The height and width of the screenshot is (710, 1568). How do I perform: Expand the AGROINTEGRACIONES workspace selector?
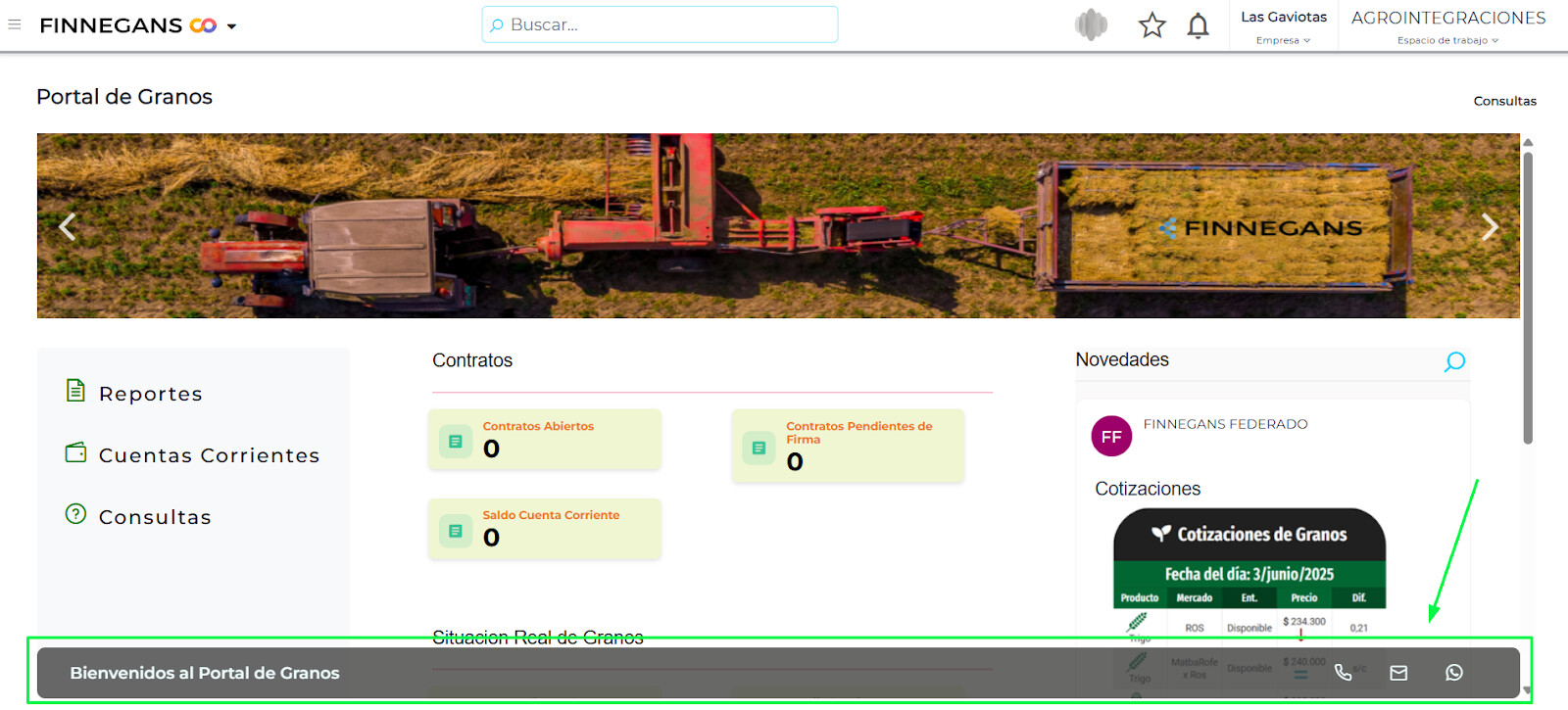point(1448,26)
